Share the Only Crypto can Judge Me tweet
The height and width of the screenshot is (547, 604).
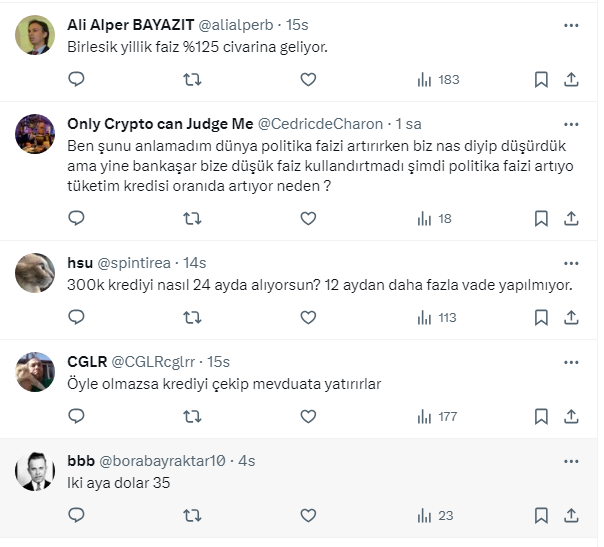click(571, 218)
